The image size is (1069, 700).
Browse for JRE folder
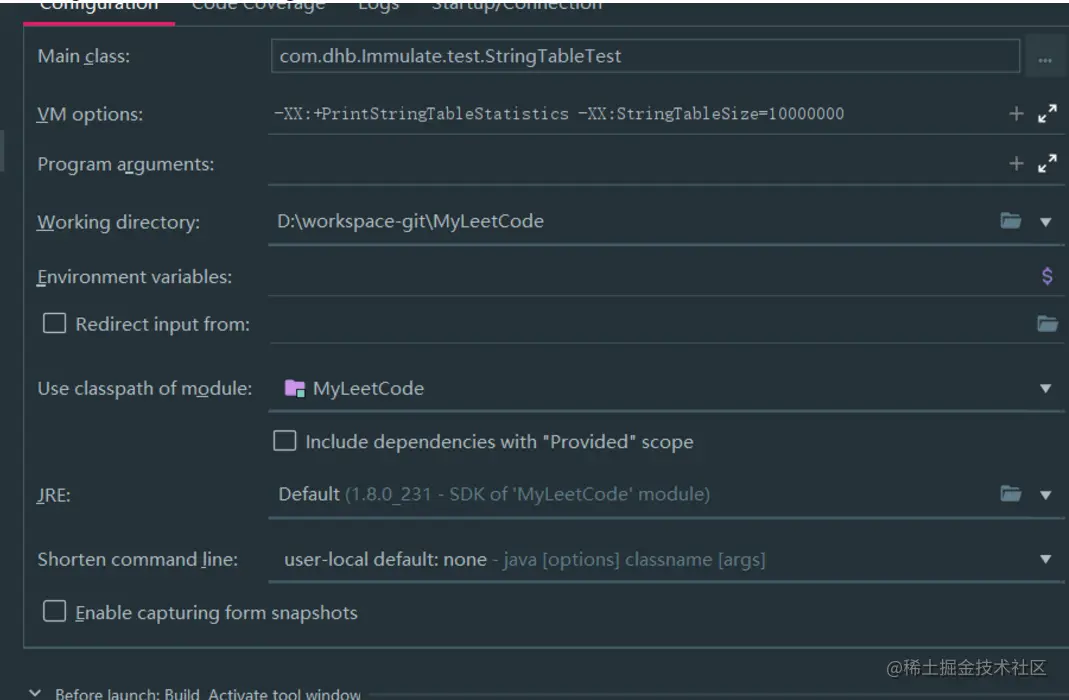(1010, 493)
